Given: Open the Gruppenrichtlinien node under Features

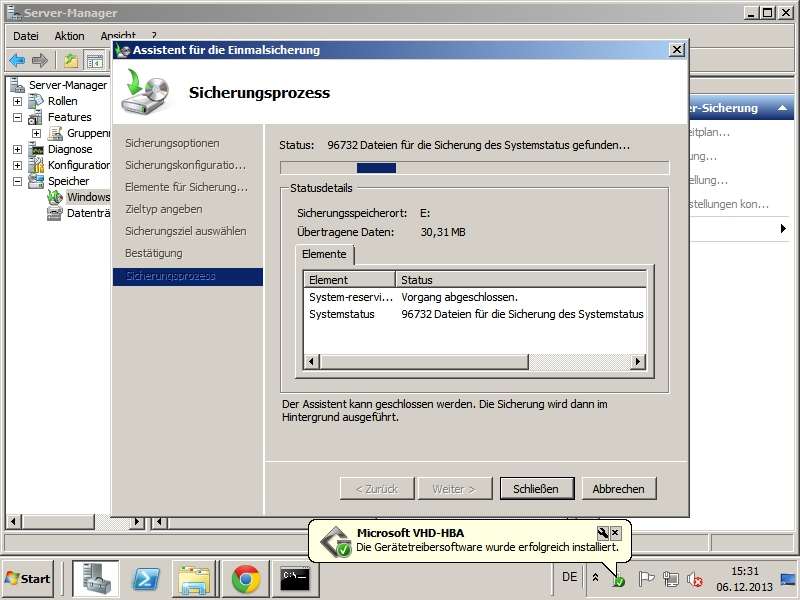Looking at the screenshot, I should 88,133.
